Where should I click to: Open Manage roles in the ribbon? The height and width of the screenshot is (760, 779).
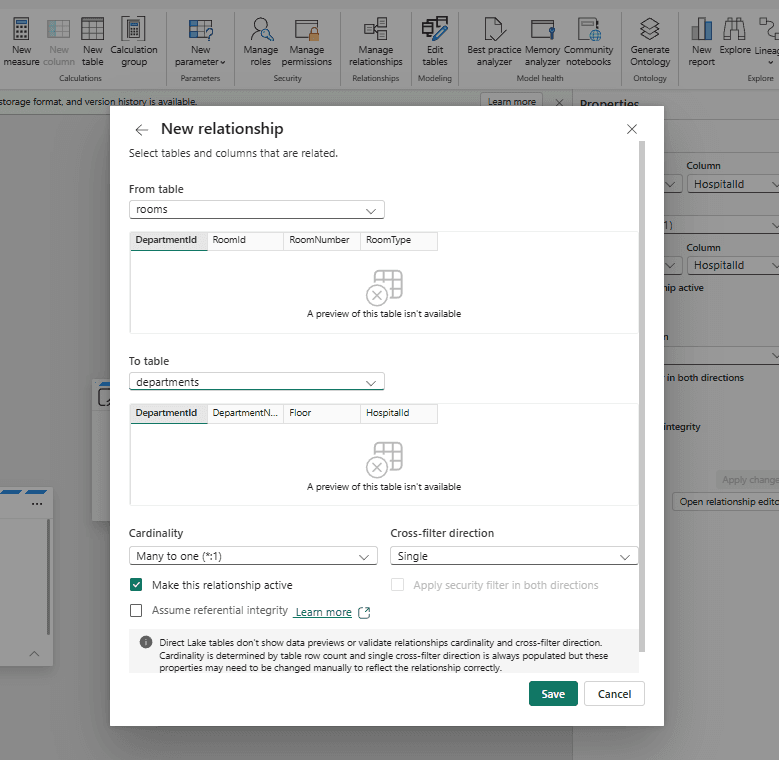tap(260, 42)
